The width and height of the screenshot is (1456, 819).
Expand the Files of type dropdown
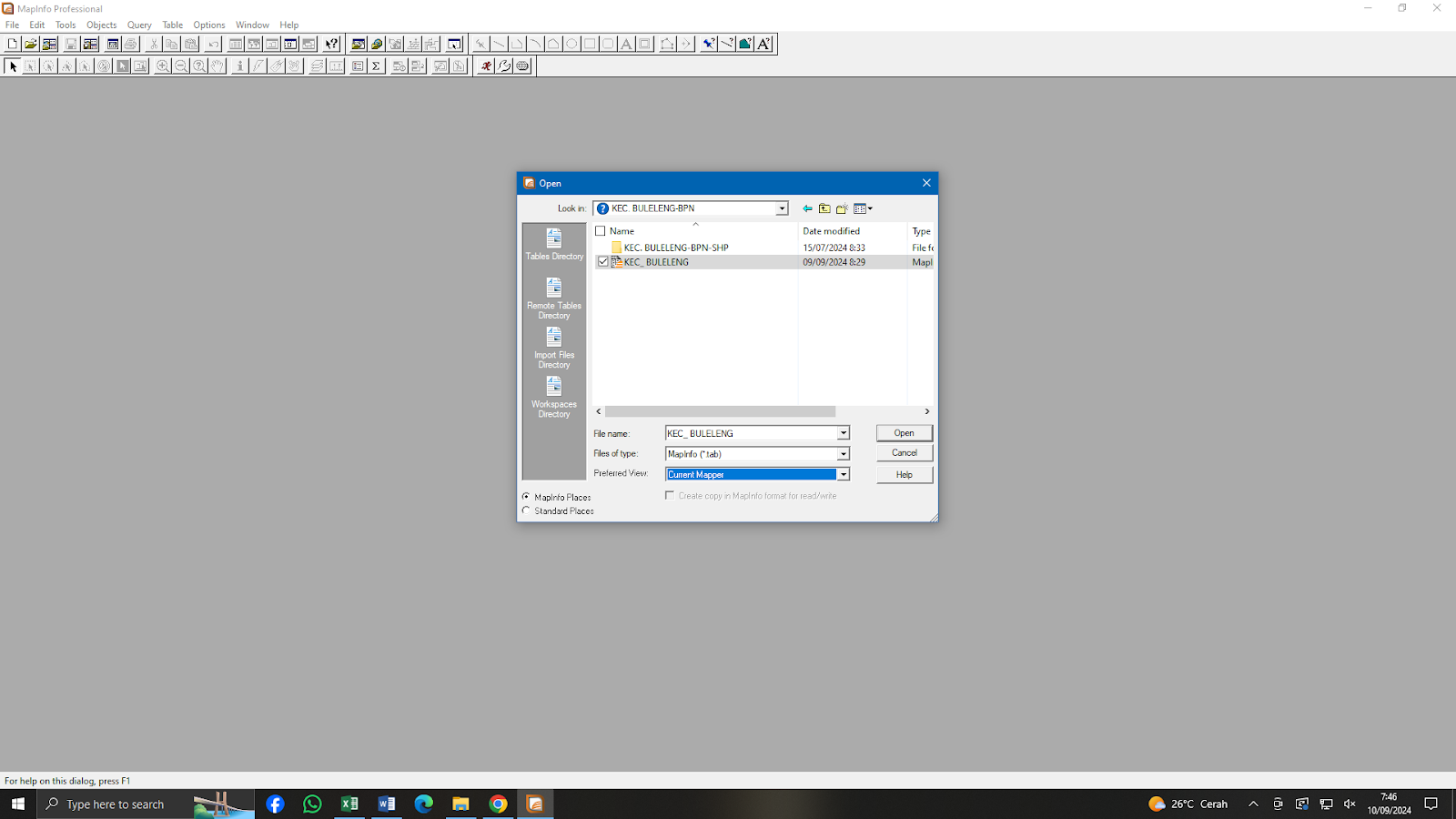(x=843, y=453)
